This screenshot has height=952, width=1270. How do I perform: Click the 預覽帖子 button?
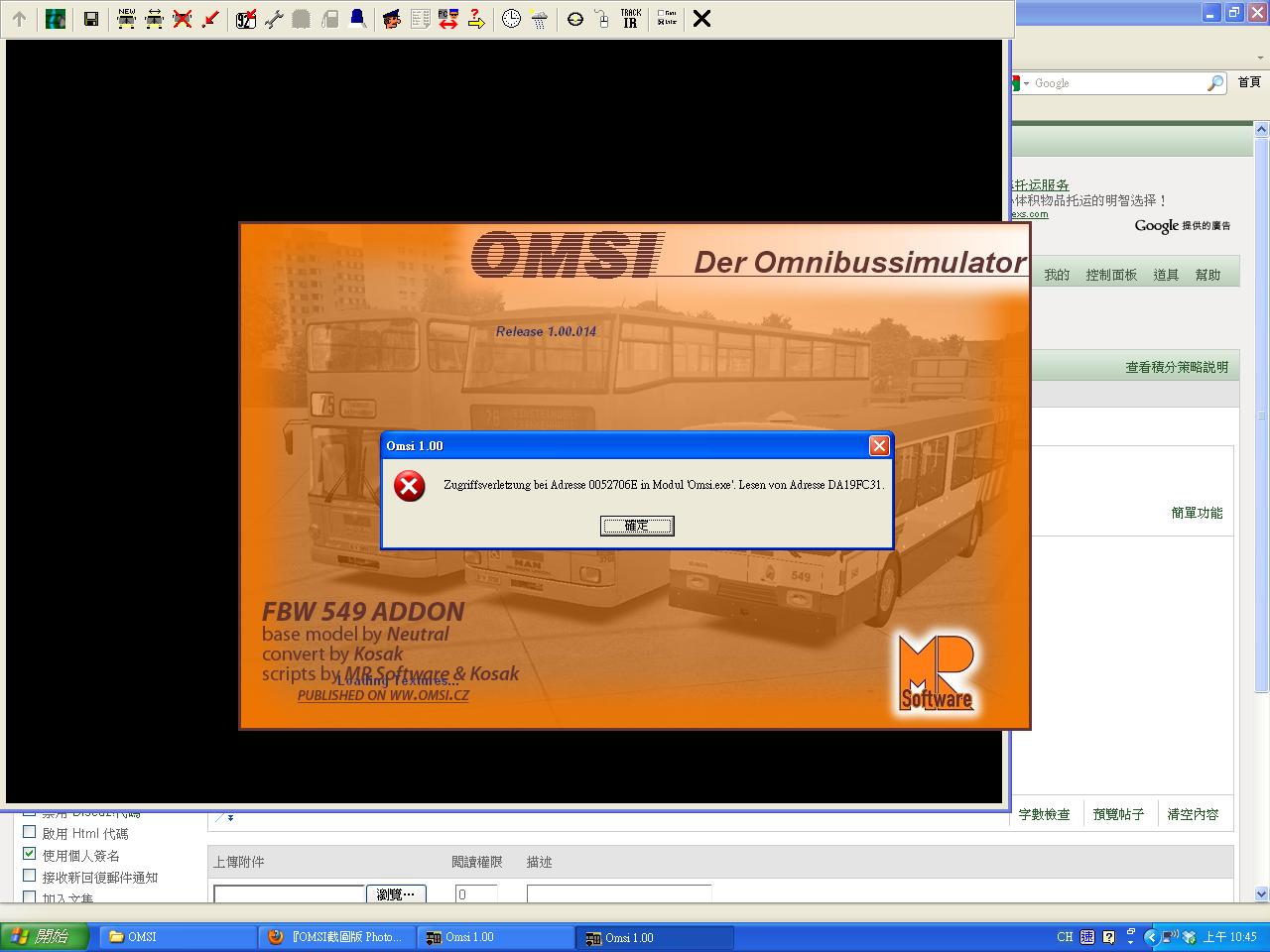point(1118,814)
